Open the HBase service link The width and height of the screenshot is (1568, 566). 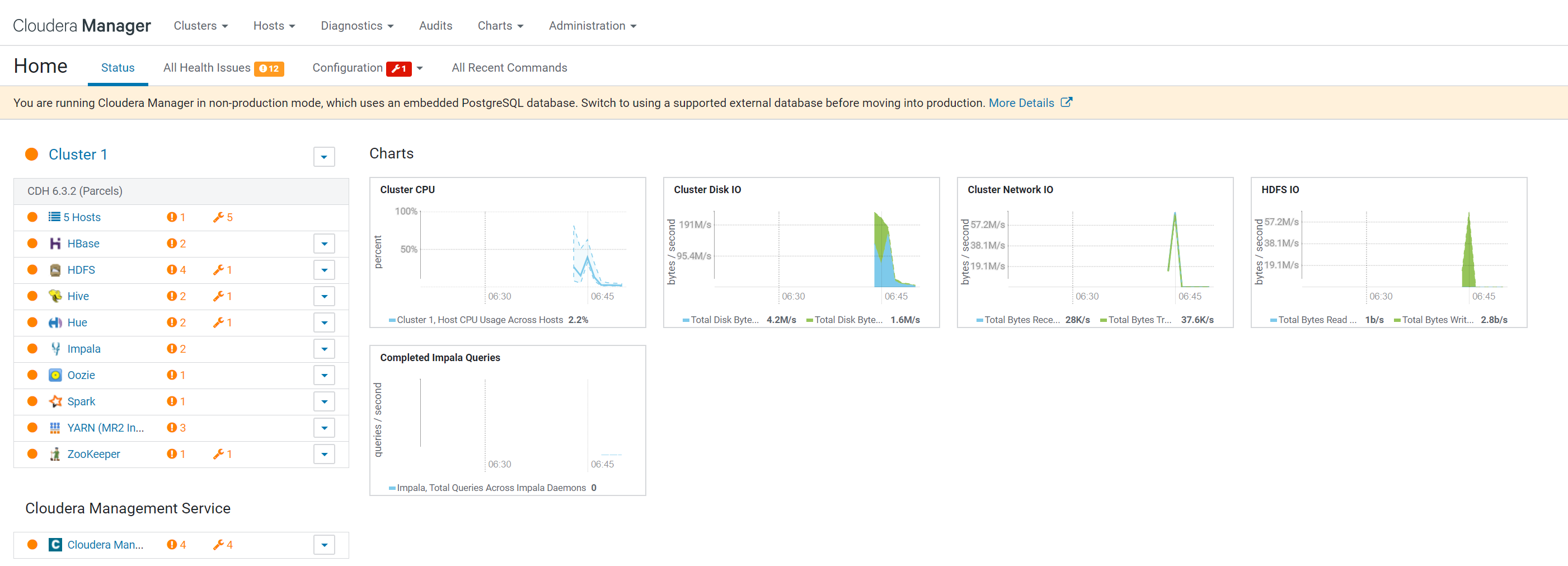point(83,244)
